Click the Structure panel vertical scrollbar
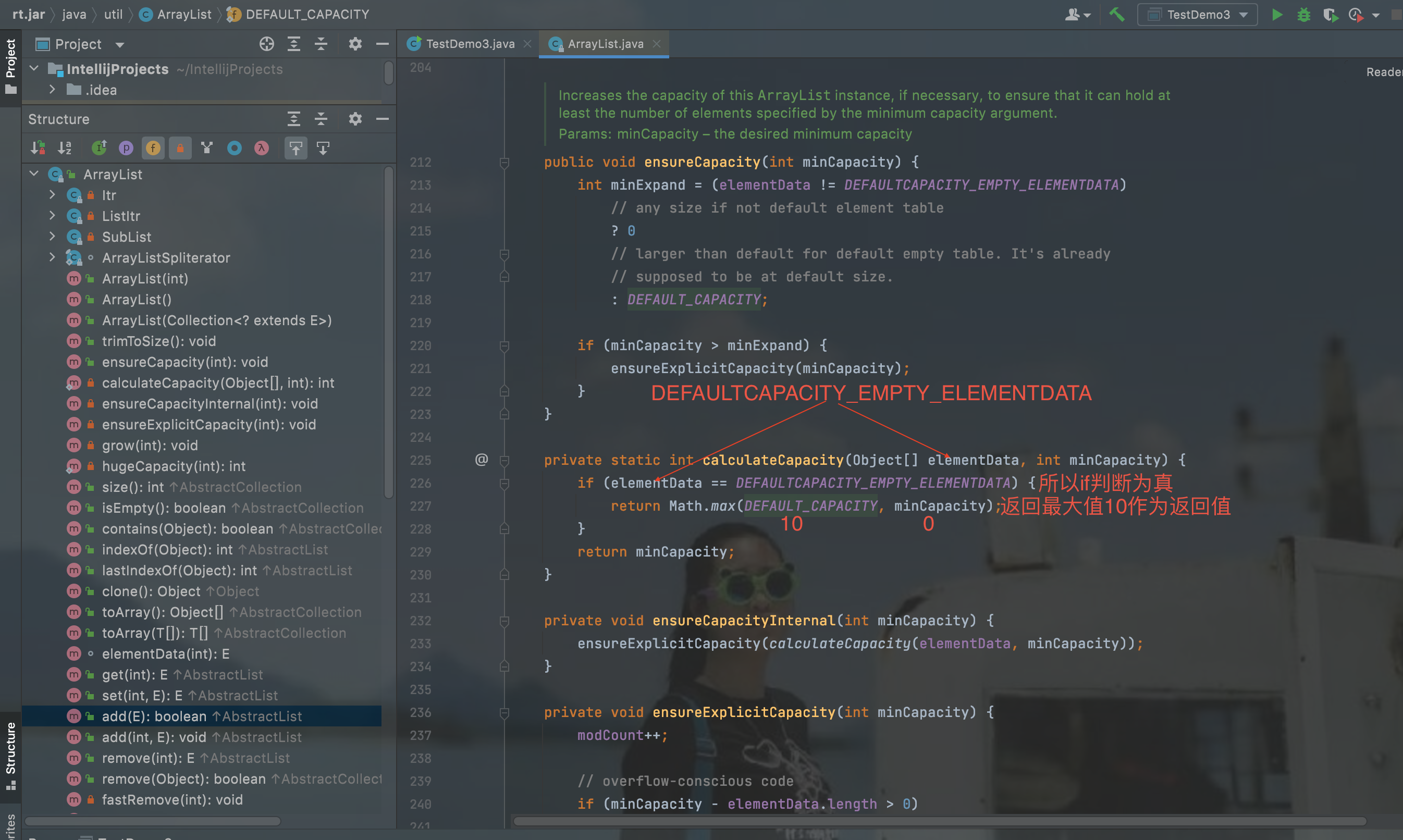Viewport: 1403px width, 840px height. click(388, 332)
